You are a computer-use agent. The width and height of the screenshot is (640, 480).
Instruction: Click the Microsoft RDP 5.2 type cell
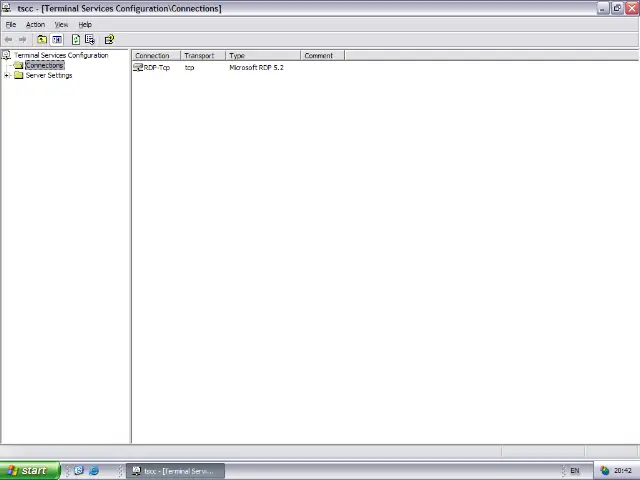tap(256, 67)
